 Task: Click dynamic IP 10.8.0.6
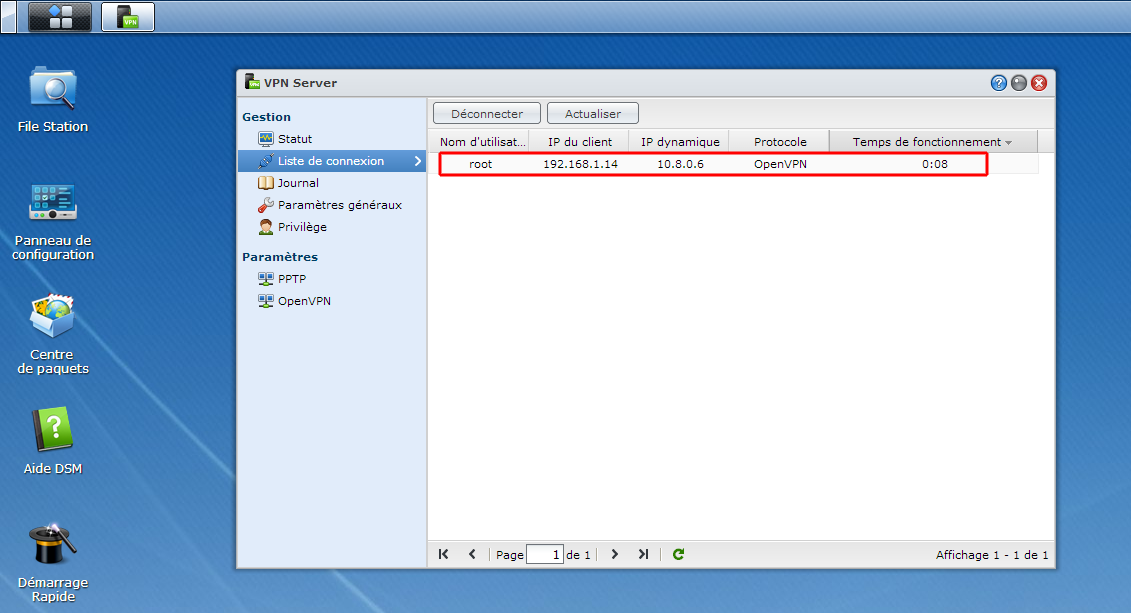(680, 164)
